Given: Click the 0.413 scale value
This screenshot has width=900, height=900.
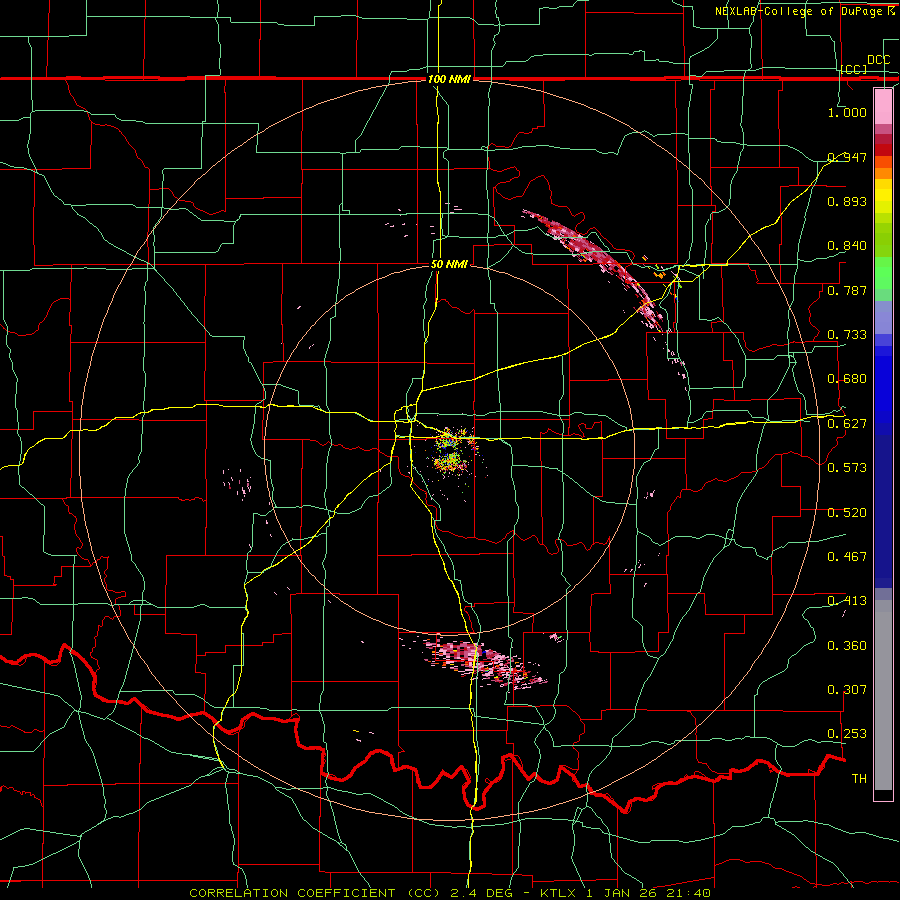Looking at the screenshot, I should click(x=847, y=601).
